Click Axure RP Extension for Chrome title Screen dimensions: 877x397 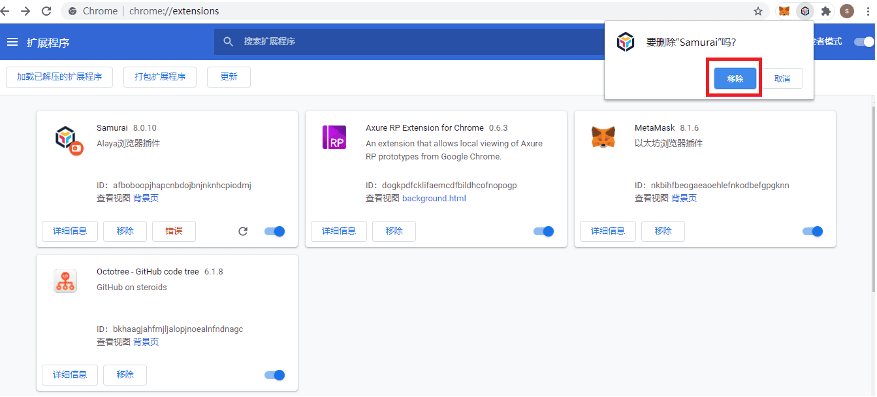click(425, 128)
